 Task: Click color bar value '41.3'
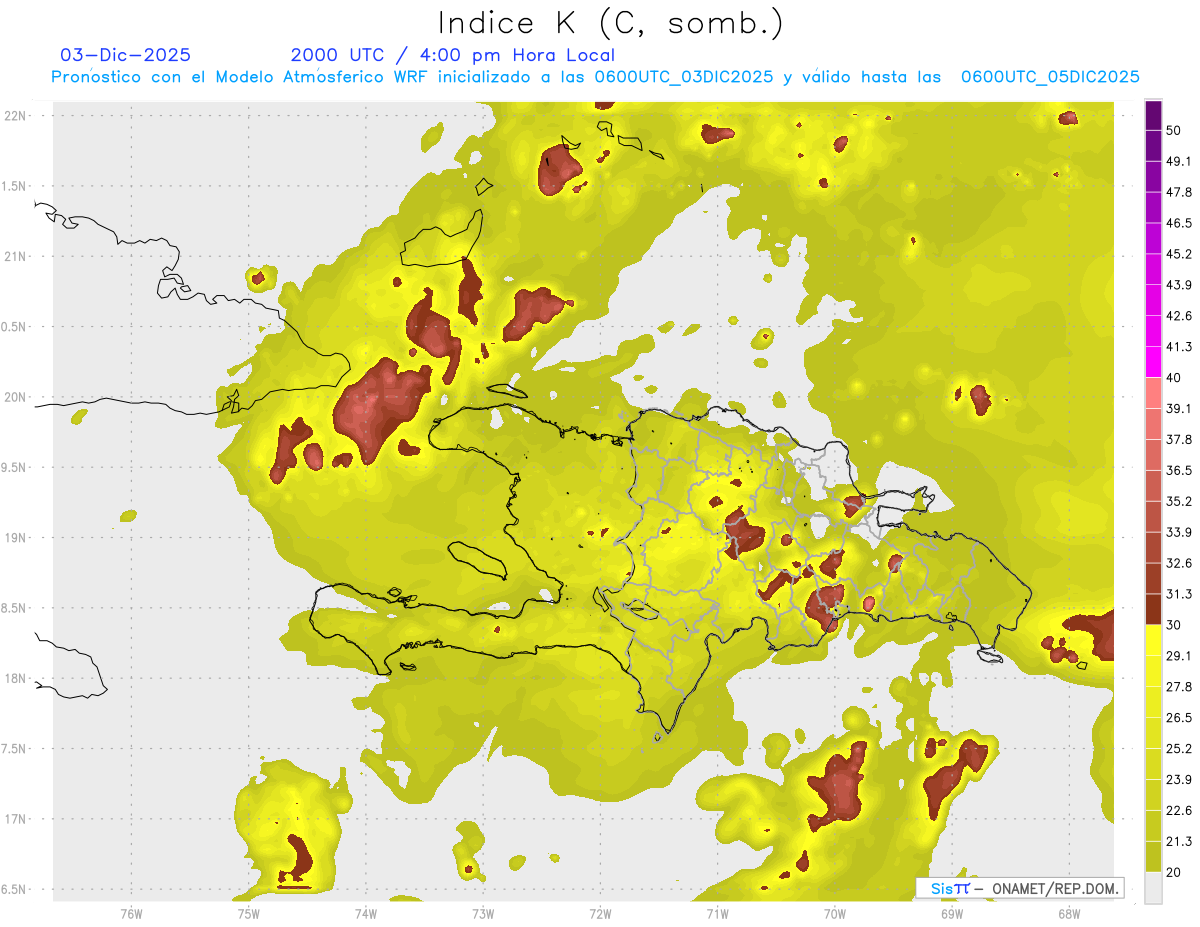[1179, 347]
